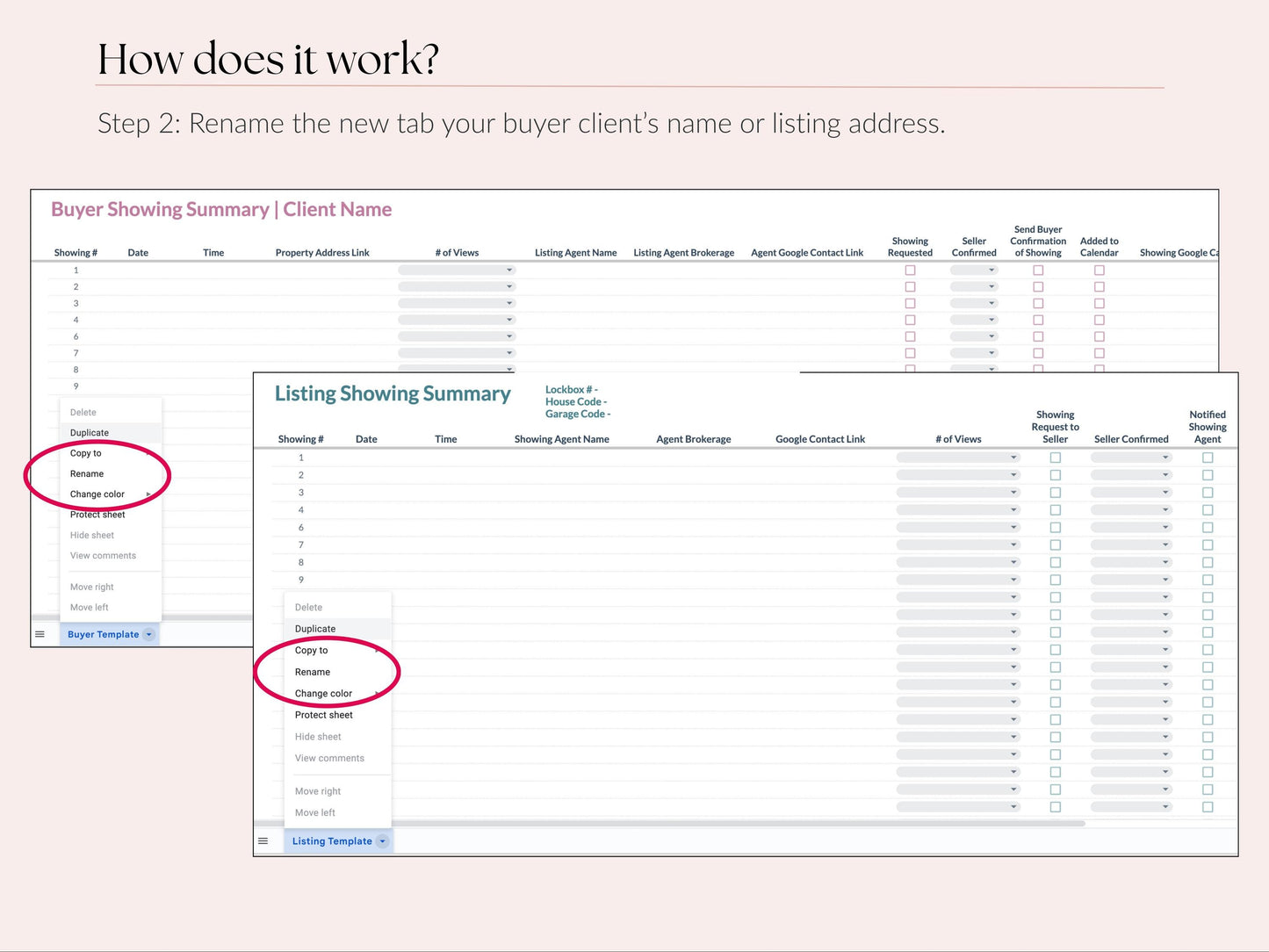Open # of Views dropdown for buyer showing 4

pyautogui.click(x=457, y=321)
